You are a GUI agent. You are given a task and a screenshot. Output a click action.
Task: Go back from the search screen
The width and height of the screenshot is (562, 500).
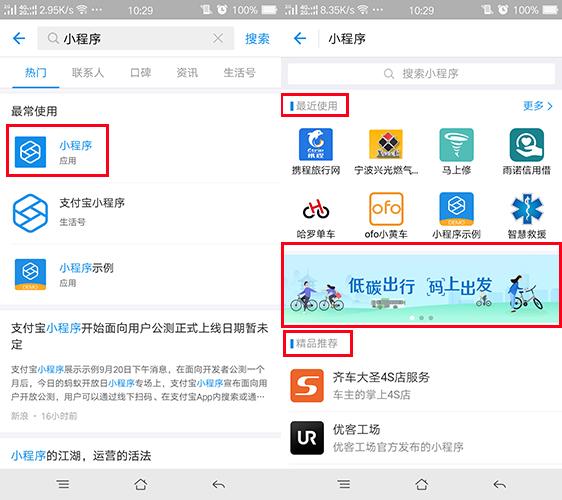click(x=19, y=38)
